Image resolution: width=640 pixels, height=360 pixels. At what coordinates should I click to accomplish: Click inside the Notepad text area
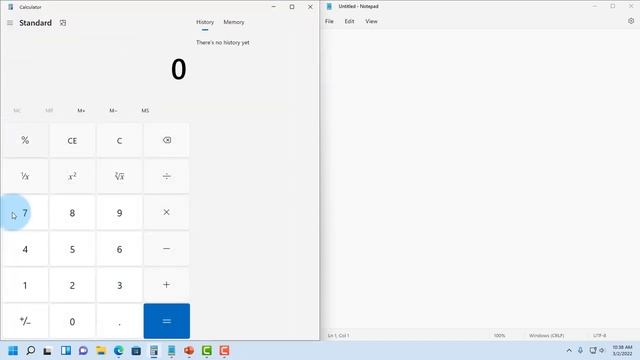[480, 180]
